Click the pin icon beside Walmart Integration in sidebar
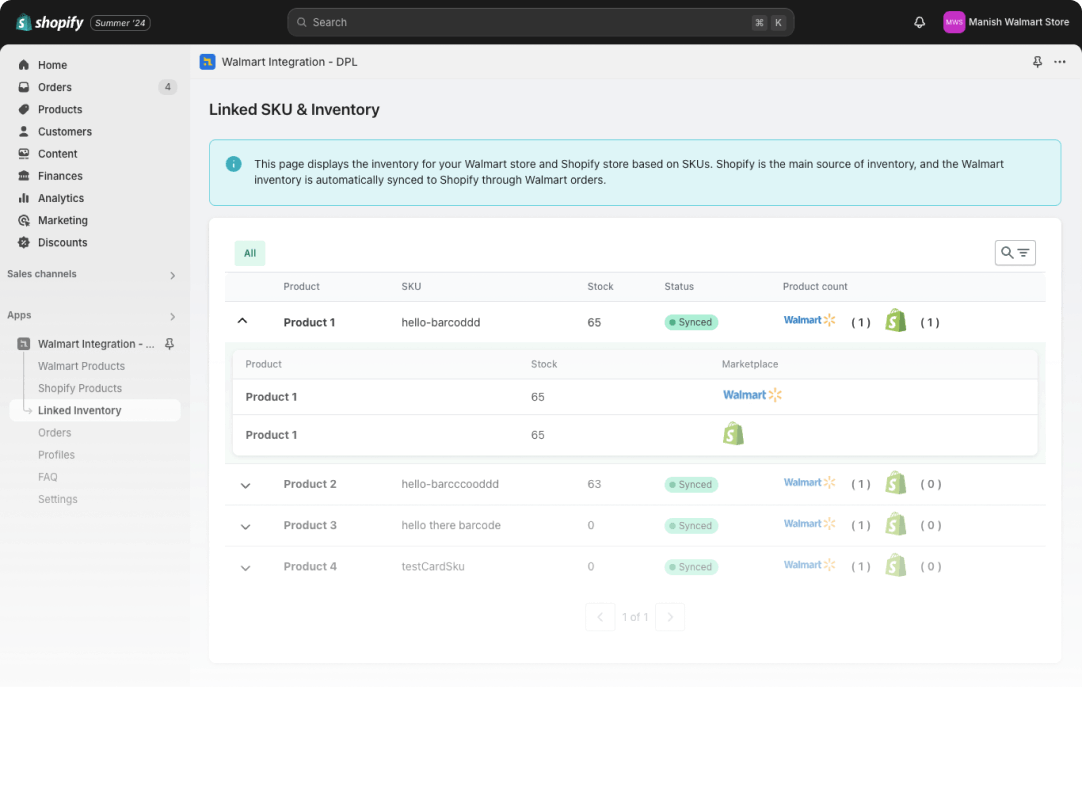Image resolution: width=1082 pixels, height=806 pixels. pos(170,343)
